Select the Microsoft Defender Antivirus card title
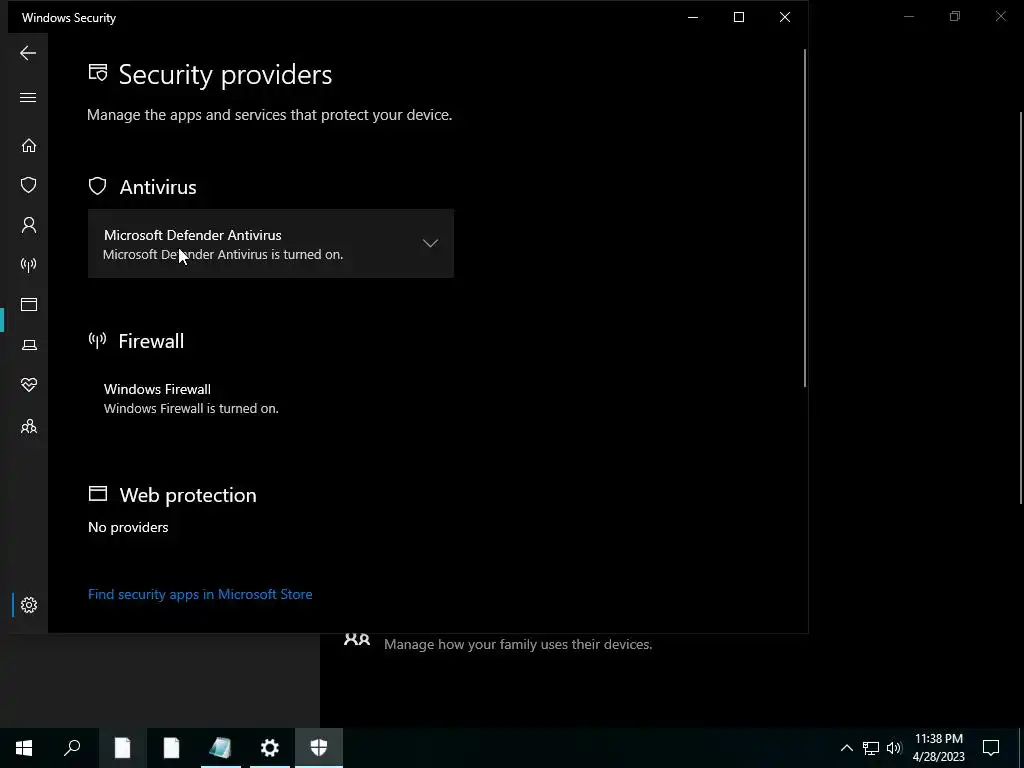 [x=193, y=235]
